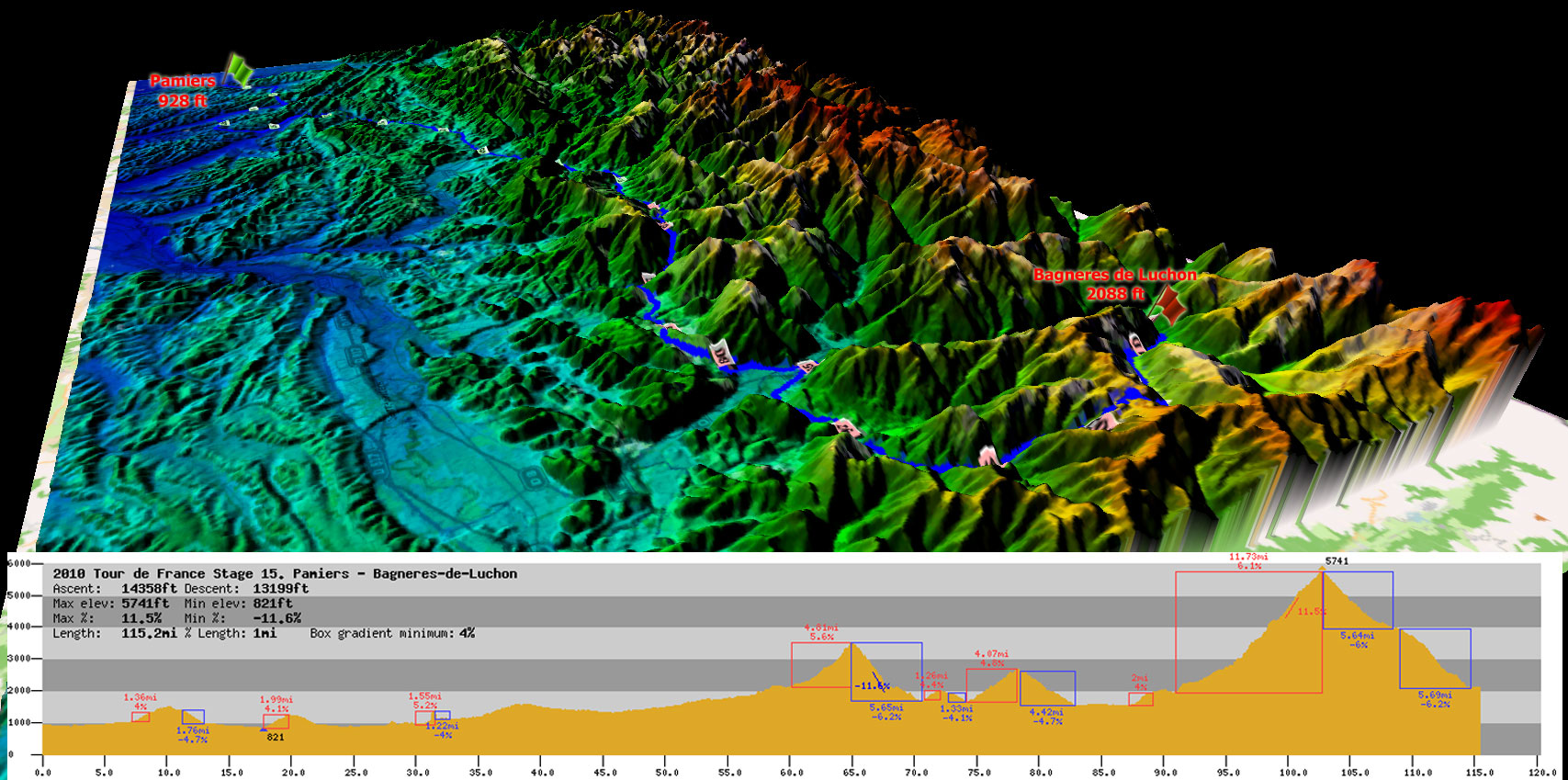This screenshot has width=1568, height=780.
Task: Click the 5741 peak elevation label
Action: [1337, 560]
